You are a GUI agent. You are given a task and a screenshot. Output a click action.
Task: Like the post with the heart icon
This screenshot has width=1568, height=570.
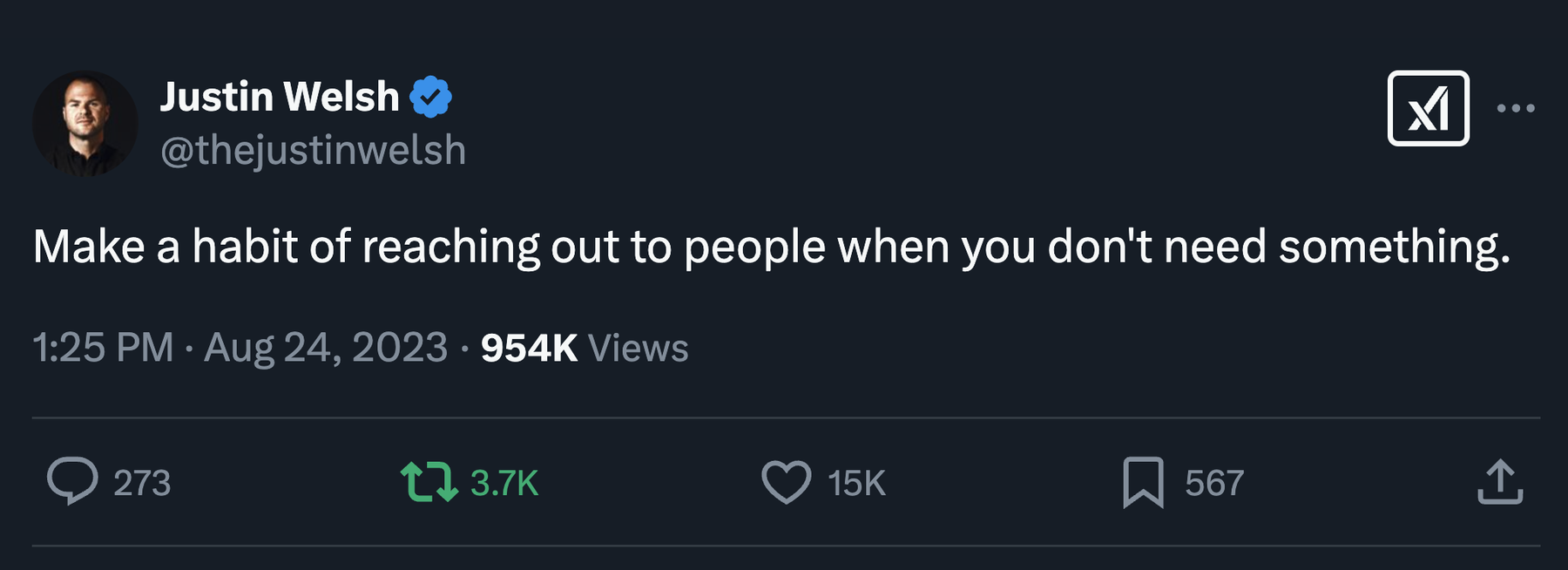click(786, 482)
